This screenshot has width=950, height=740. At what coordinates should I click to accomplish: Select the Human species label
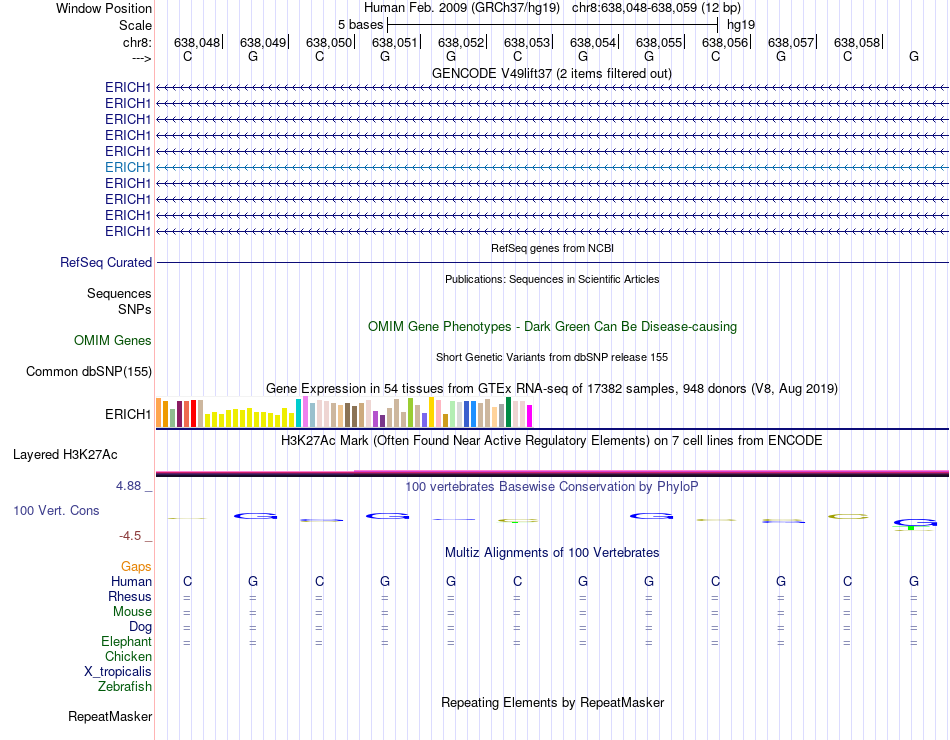(131, 581)
